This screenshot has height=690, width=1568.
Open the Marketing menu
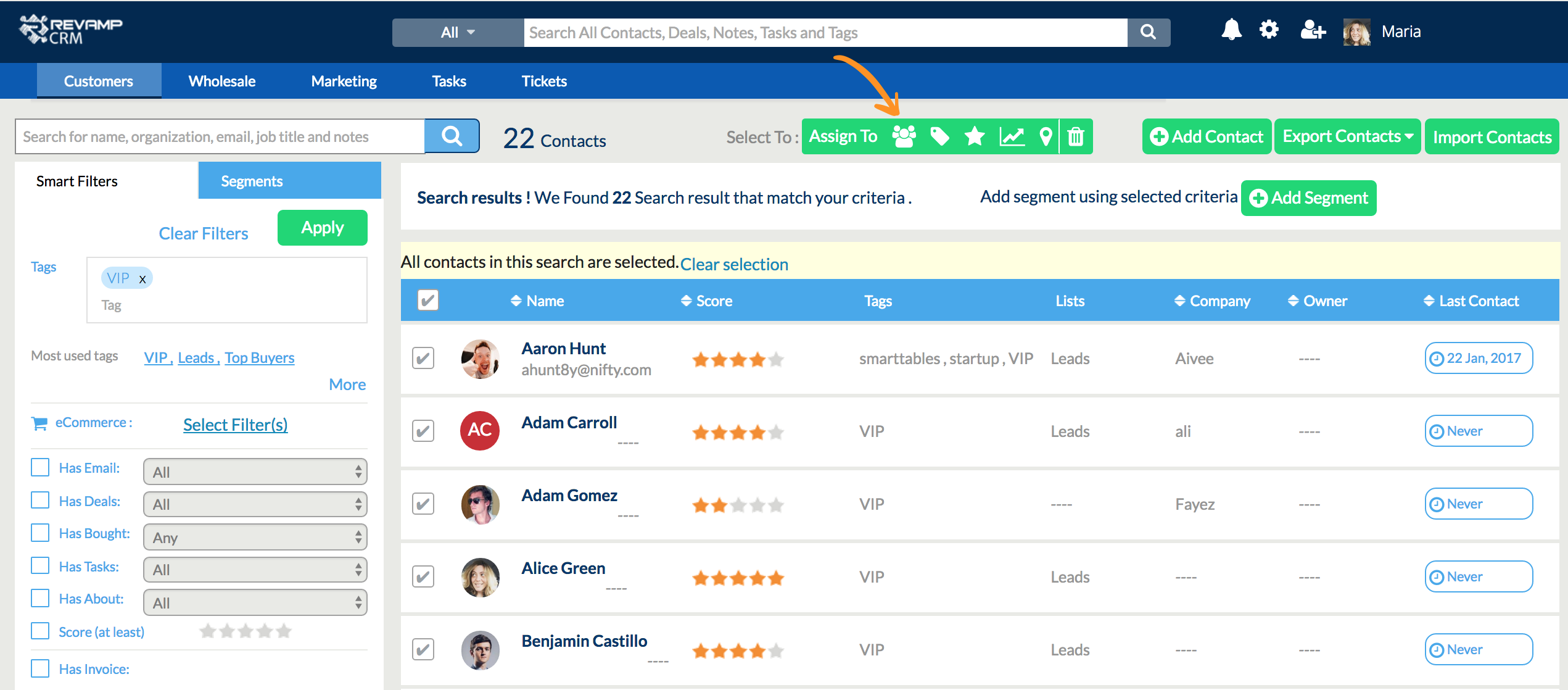344,81
